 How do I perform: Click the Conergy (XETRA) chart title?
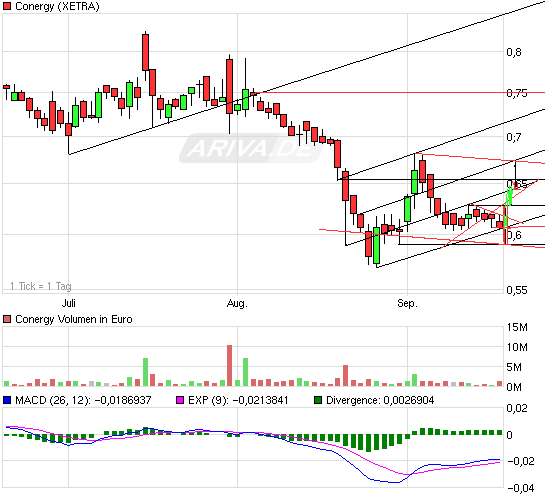[57, 6]
